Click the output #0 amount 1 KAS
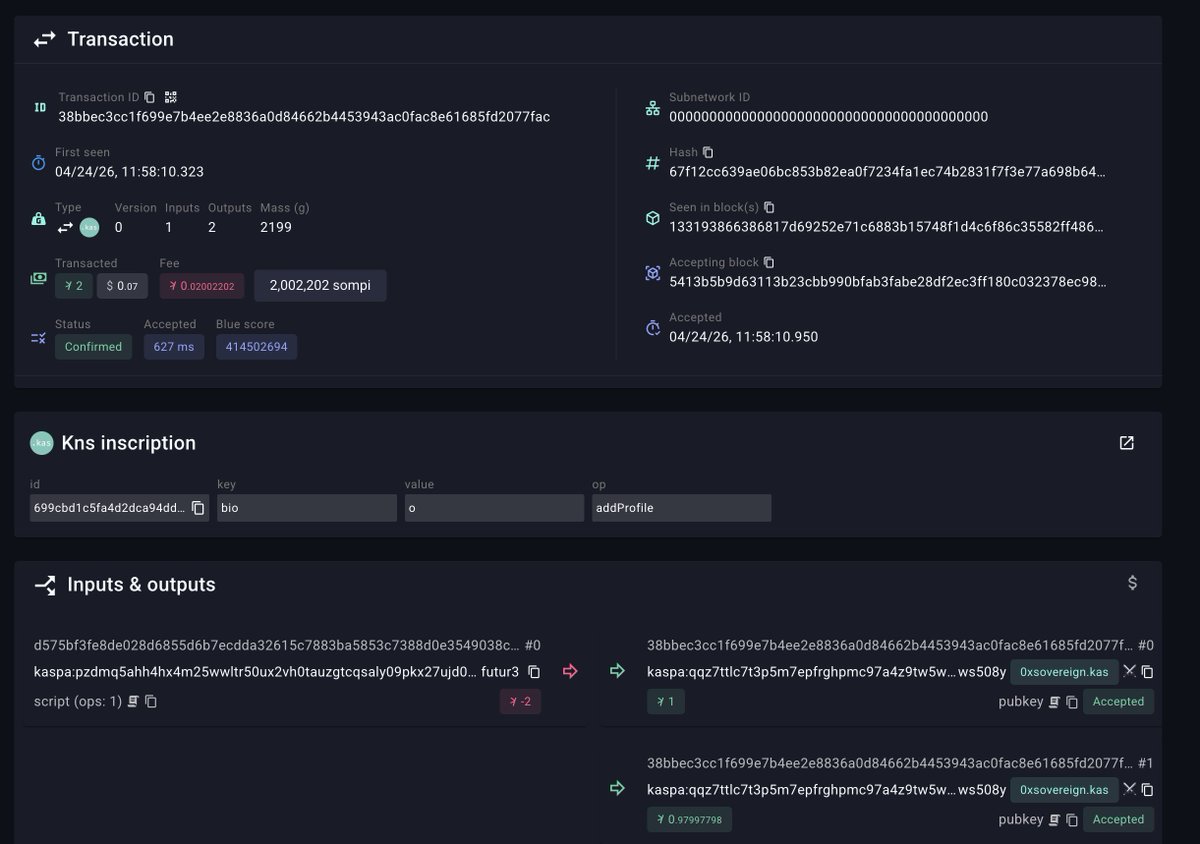Image resolution: width=1200 pixels, height=844 pixels. [x=666, y=702]
